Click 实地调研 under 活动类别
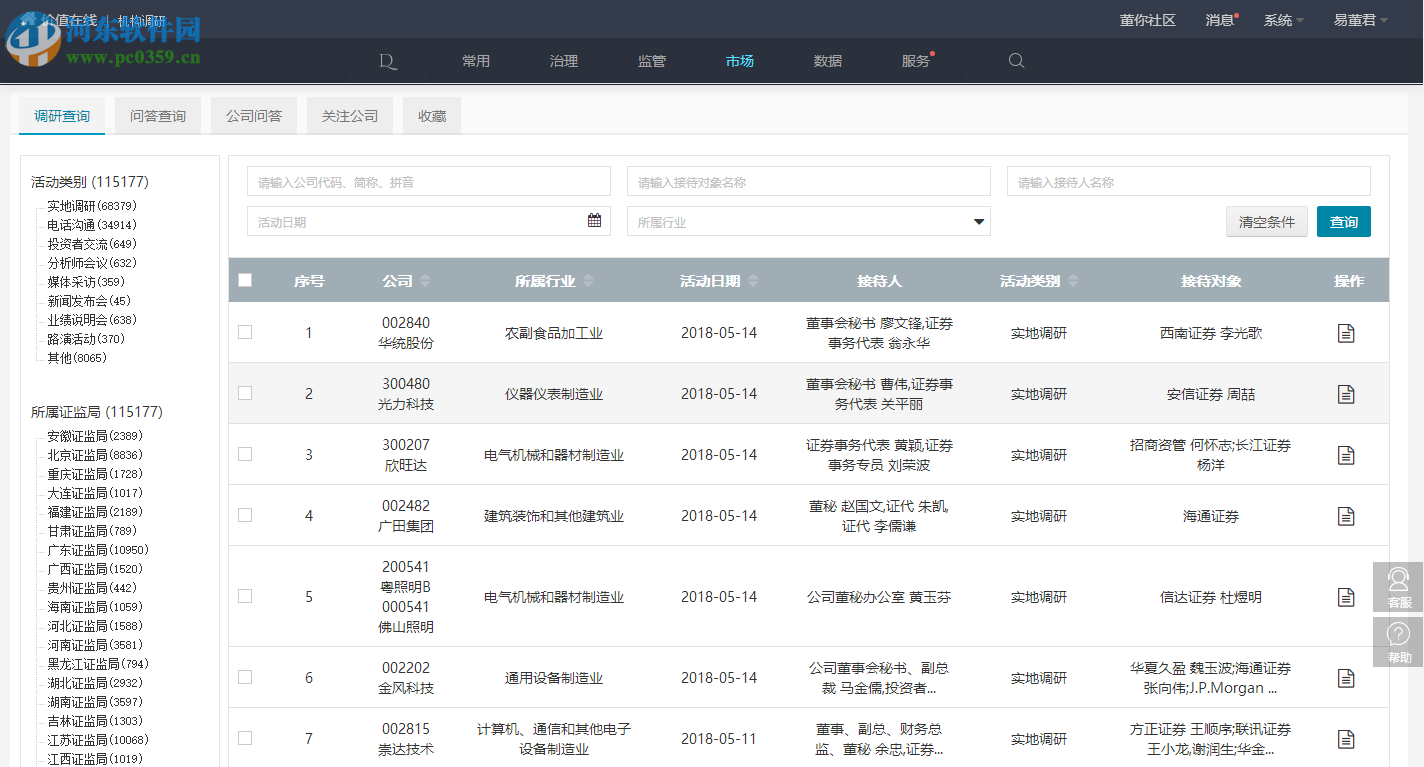The height and width of the screenshot is (767, 1424). click(74, 206)
